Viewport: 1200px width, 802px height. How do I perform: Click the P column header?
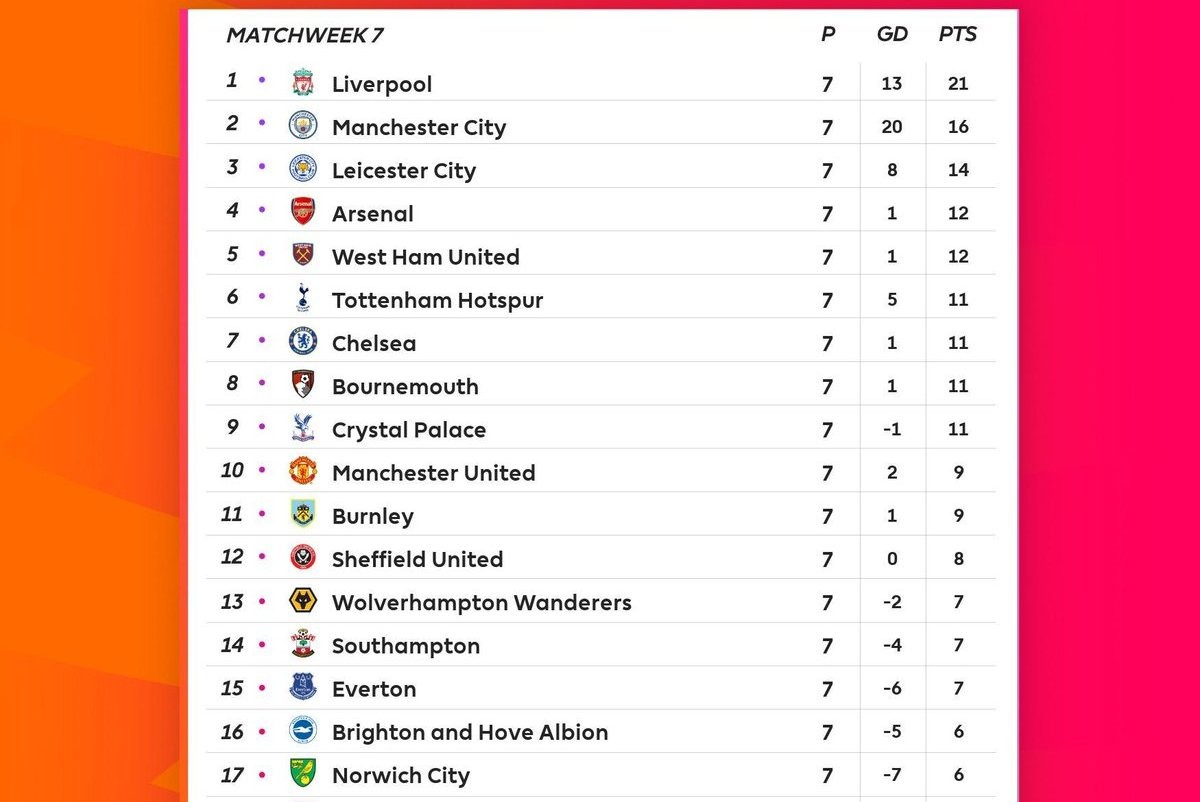pyautogui.click(x=827, y=35)
